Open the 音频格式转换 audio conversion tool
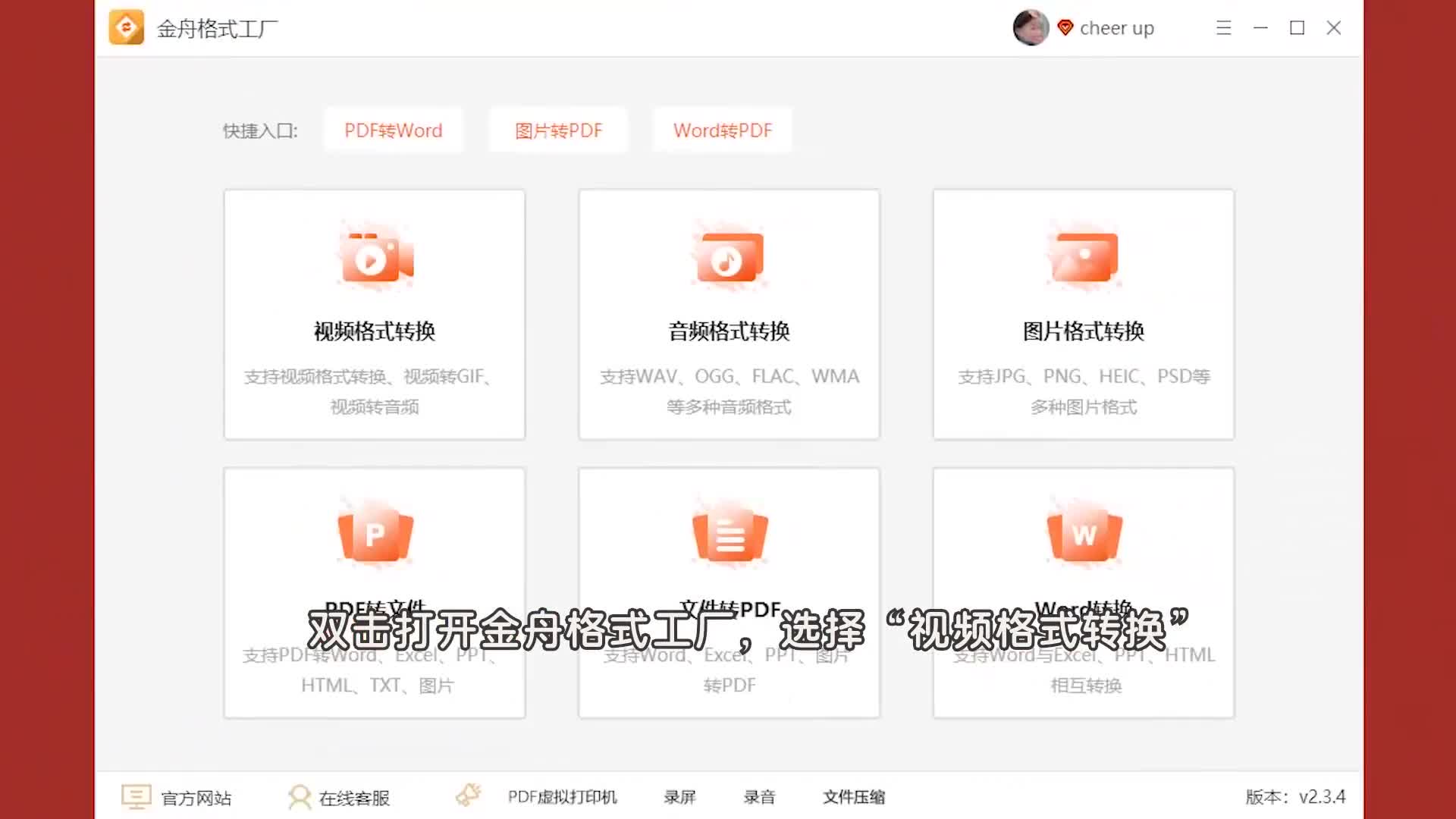The width and height of the screenshot is (1456, 819). click(728, 315)
